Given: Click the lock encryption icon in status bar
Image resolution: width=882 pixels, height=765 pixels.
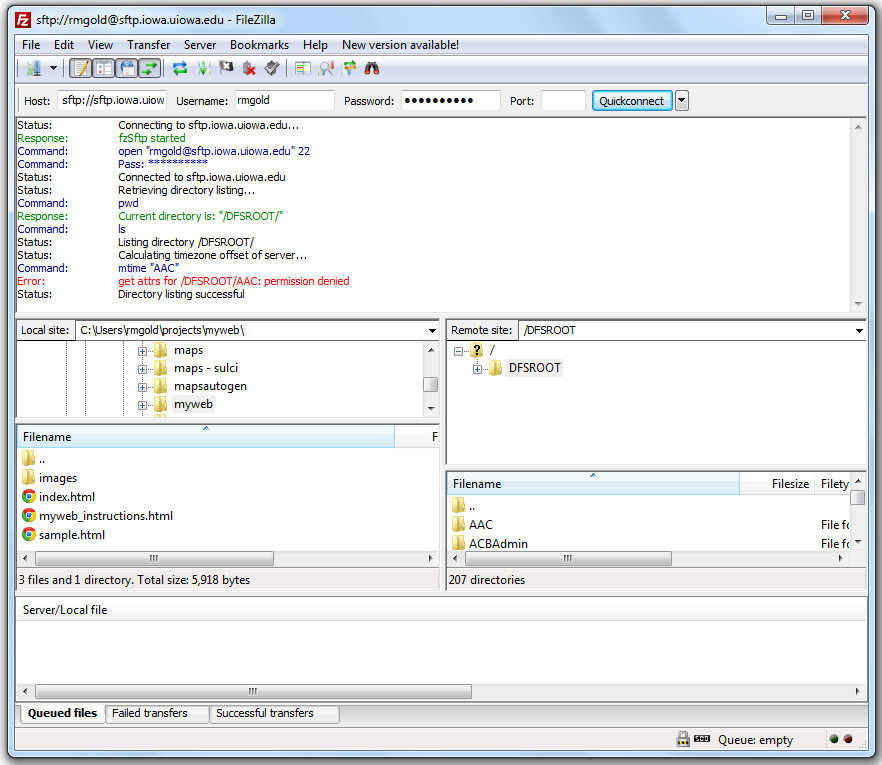Looking at the screenshot, I should tap(683, 739).
